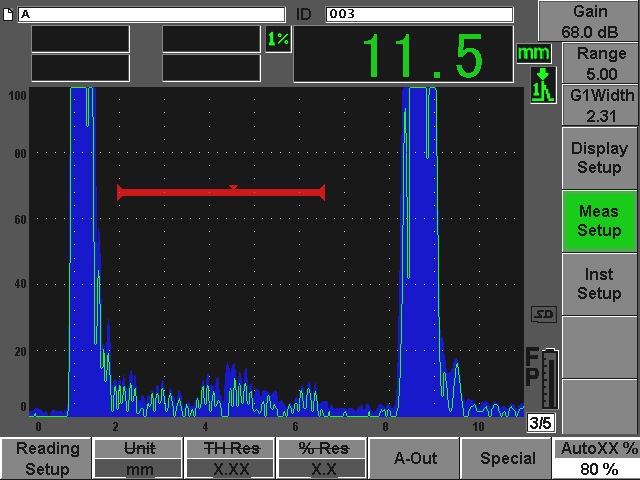Click the SD card status icon
640x480 pixels.
(x=543, y=314)
